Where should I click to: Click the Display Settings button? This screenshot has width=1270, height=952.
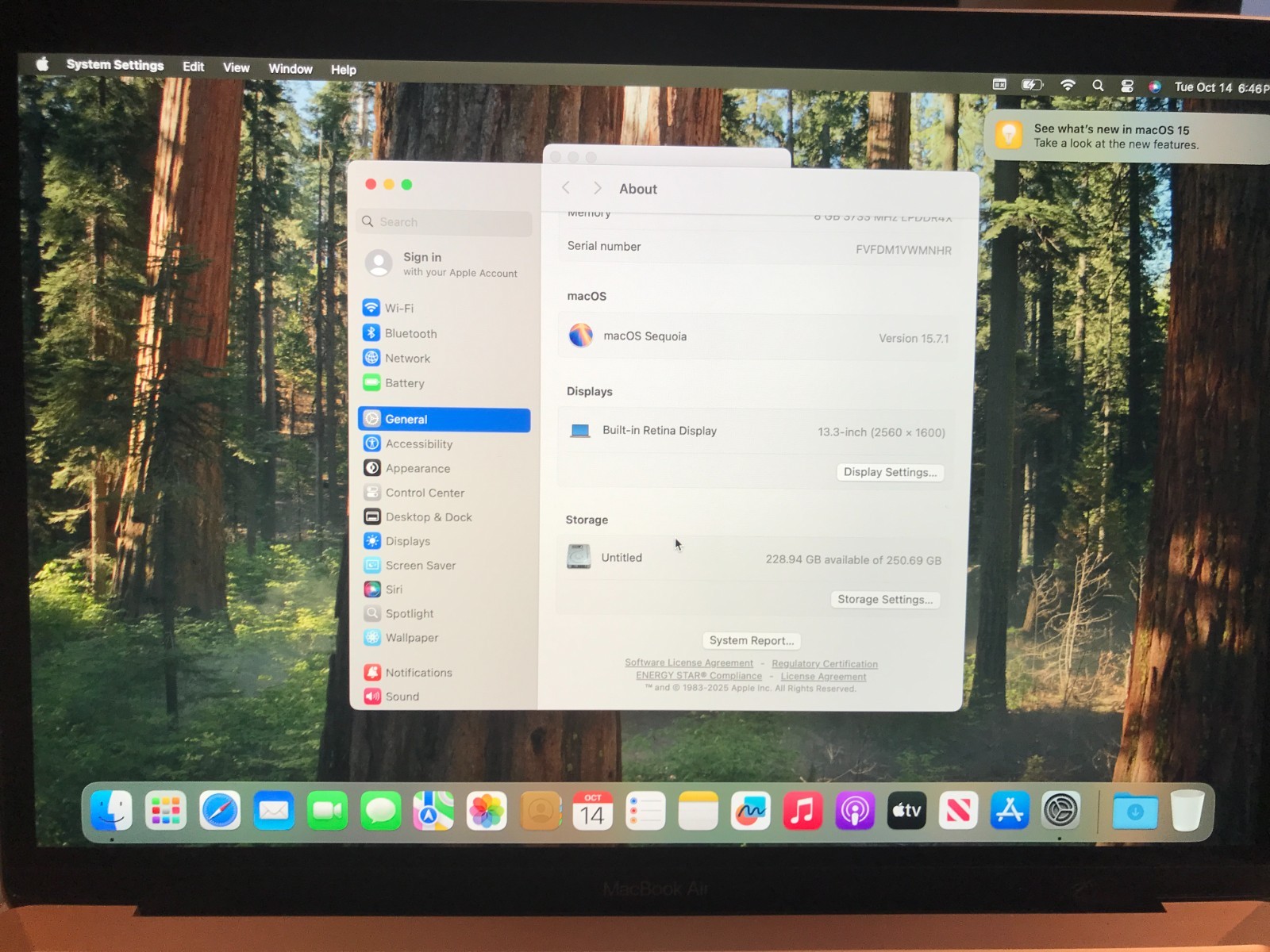point(890,472)
